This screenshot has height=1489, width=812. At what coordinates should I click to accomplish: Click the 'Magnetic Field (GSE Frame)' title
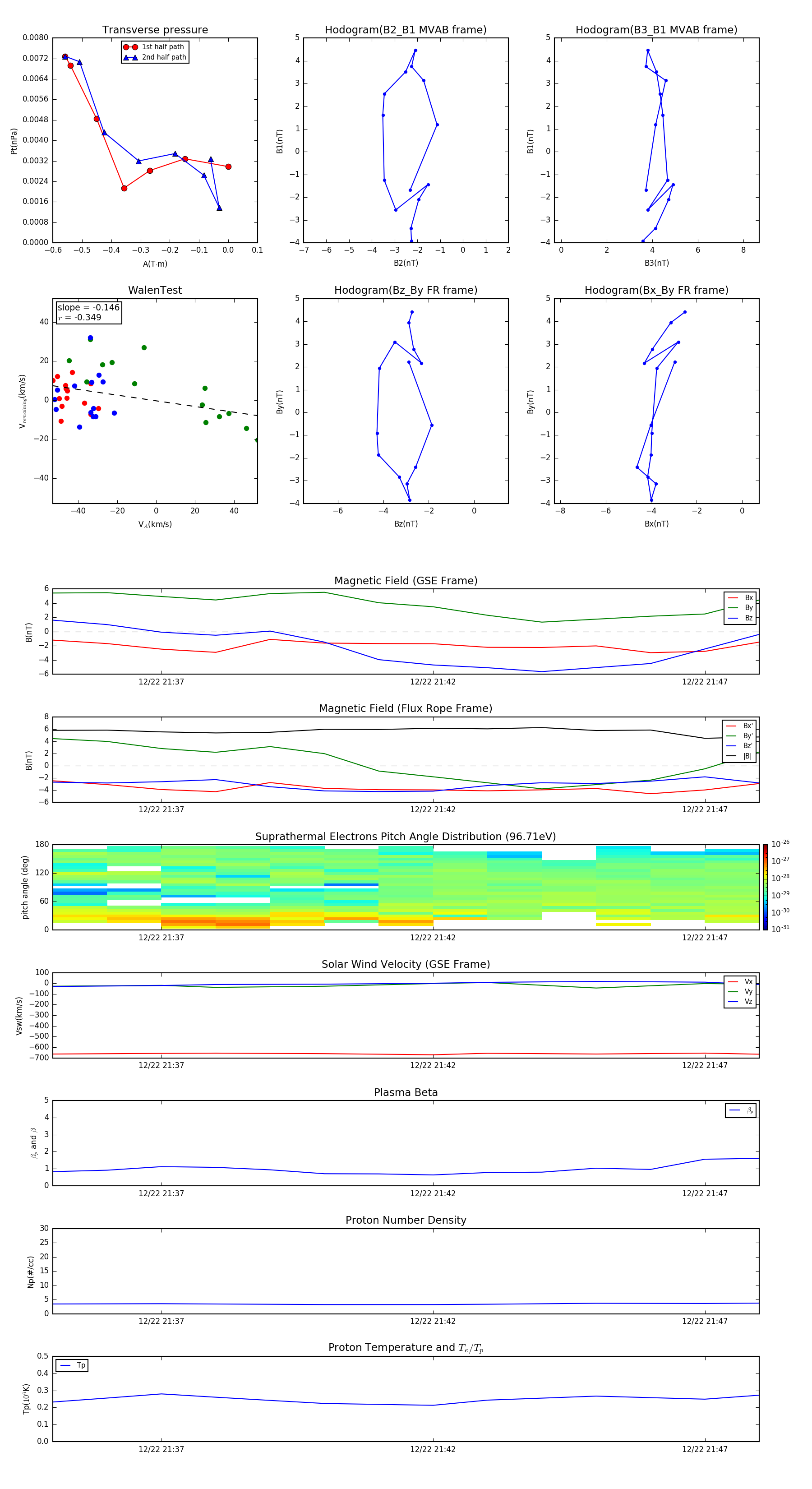point(406,581)
